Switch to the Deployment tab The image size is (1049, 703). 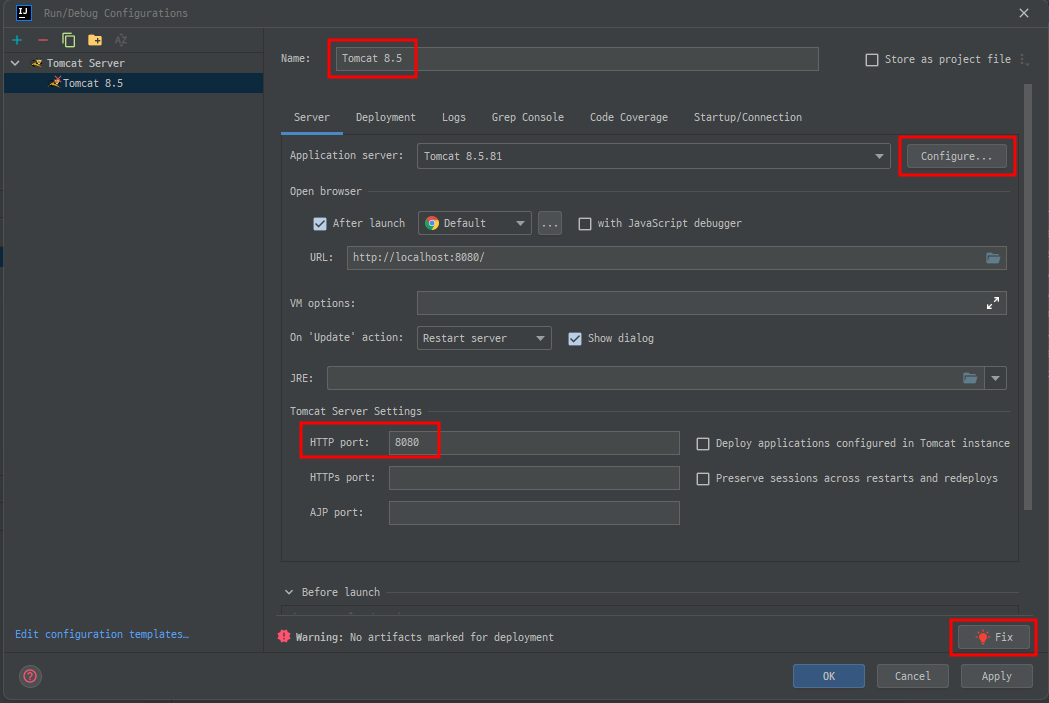point(385,117)
